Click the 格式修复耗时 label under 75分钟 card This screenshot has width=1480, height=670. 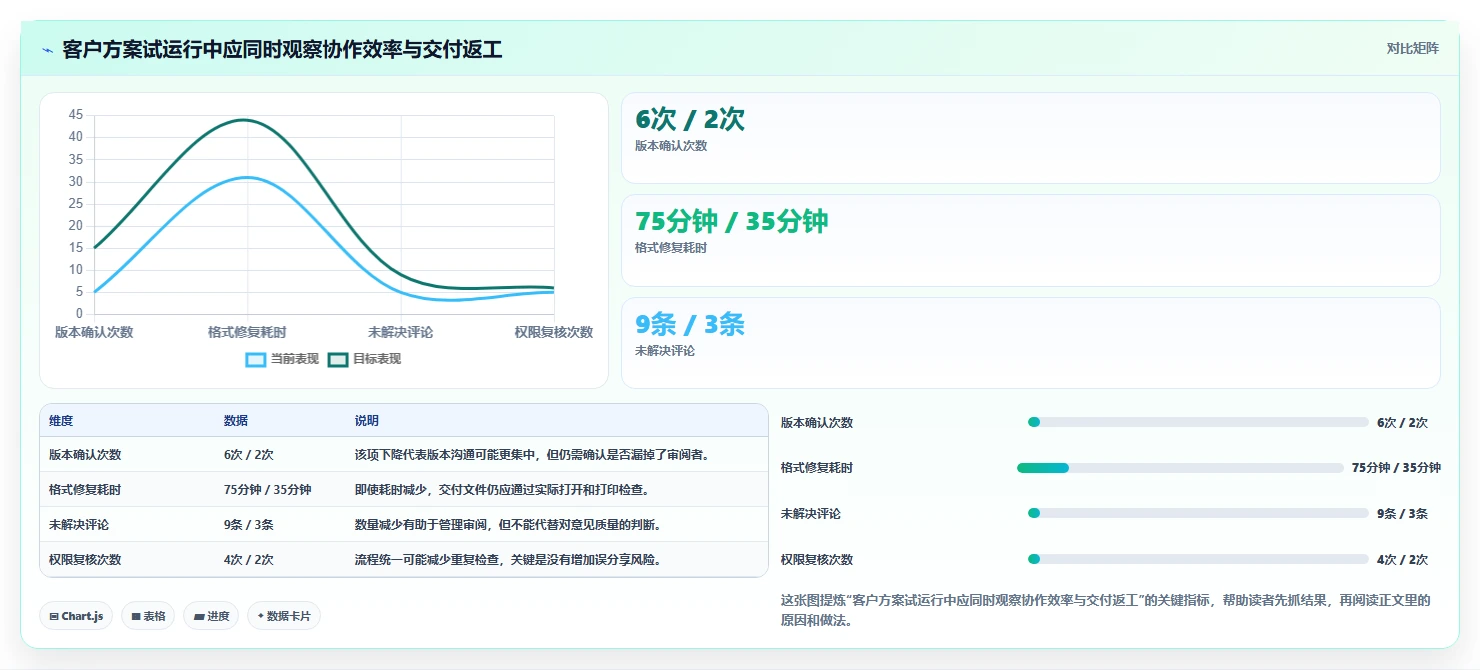click(671, 248)
